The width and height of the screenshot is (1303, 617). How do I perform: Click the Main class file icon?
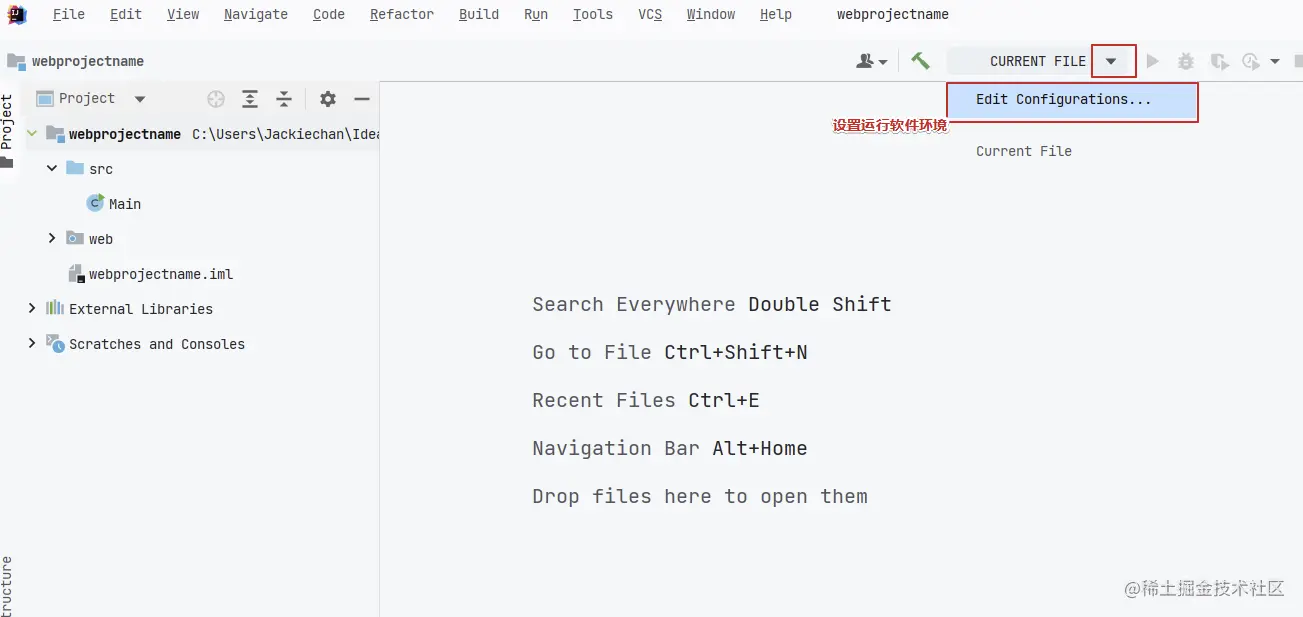tap(95, 203)
